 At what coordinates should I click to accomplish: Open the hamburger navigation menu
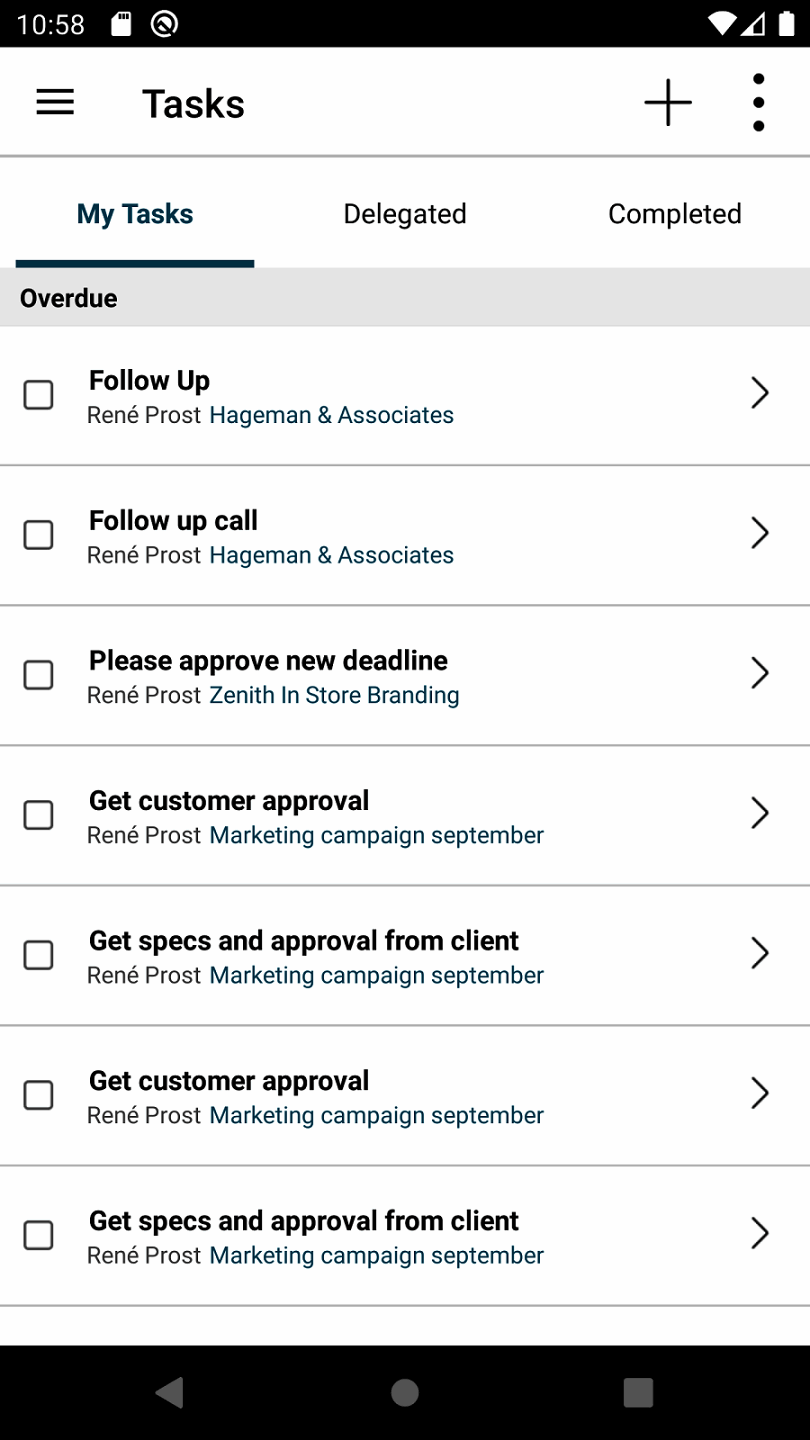point(55,102)
